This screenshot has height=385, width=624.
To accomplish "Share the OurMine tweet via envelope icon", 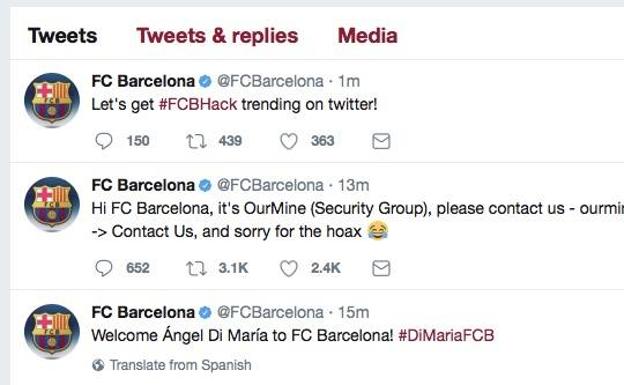I will point(381,268).
